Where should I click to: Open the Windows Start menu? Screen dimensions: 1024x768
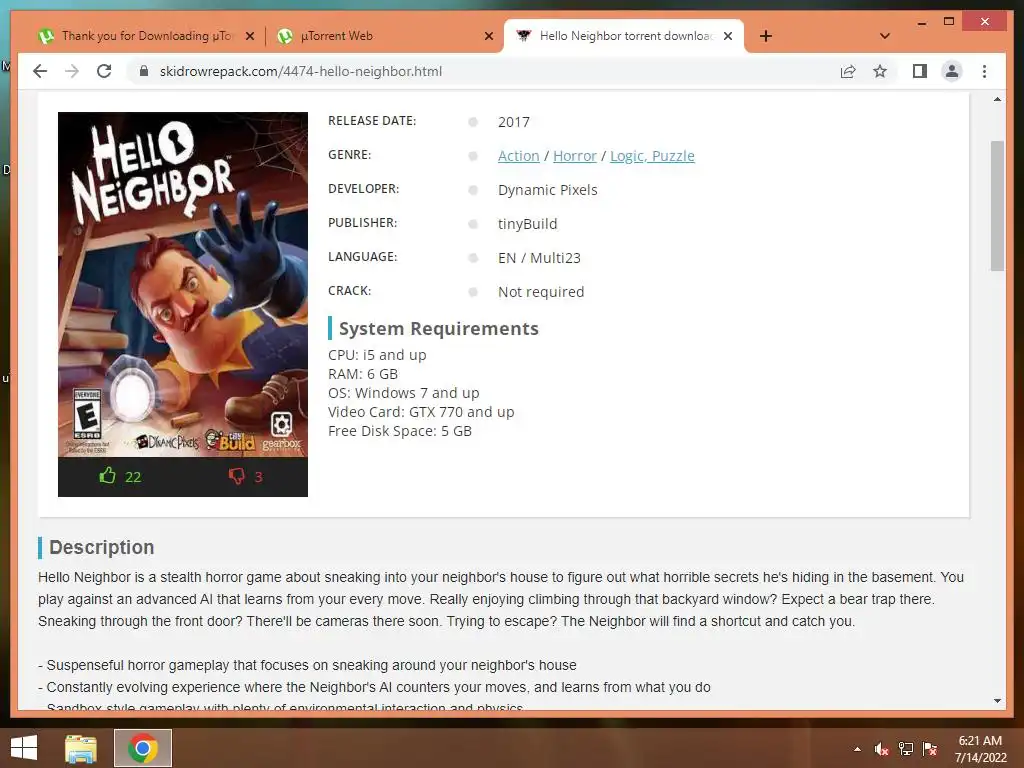tap(24, 748)
